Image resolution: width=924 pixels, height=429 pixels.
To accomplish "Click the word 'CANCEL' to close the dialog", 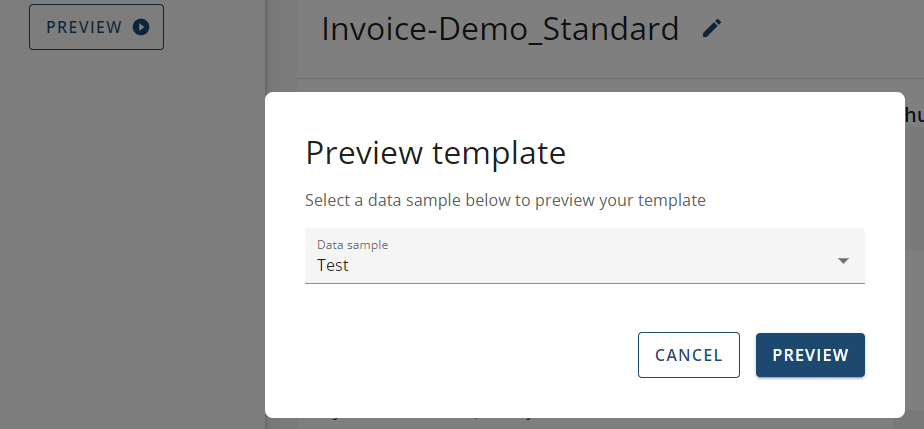I will (x=688, y=355).
